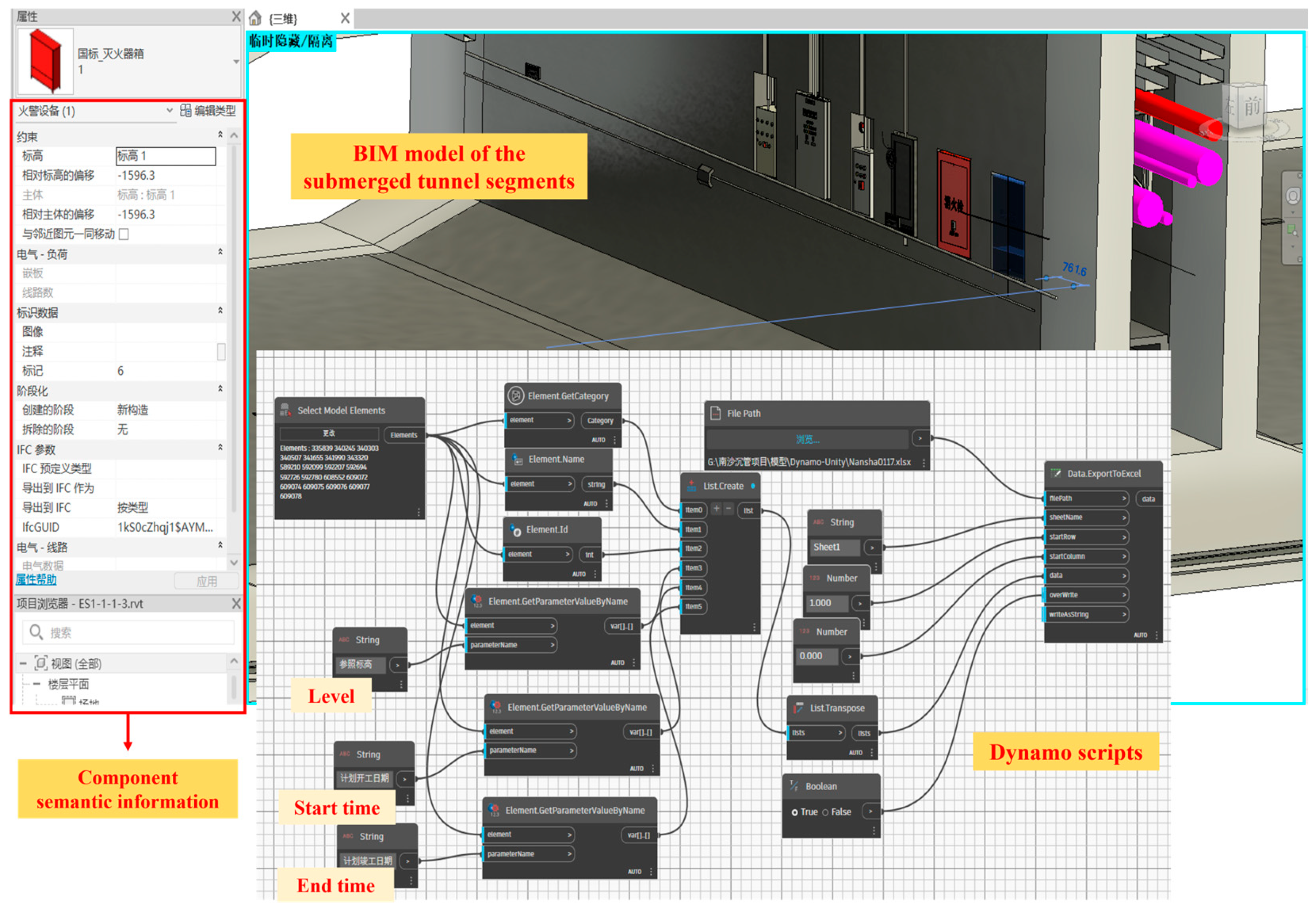
Task: Click the 更改 button in Select Model Elements
Action: tap(329, 433)
